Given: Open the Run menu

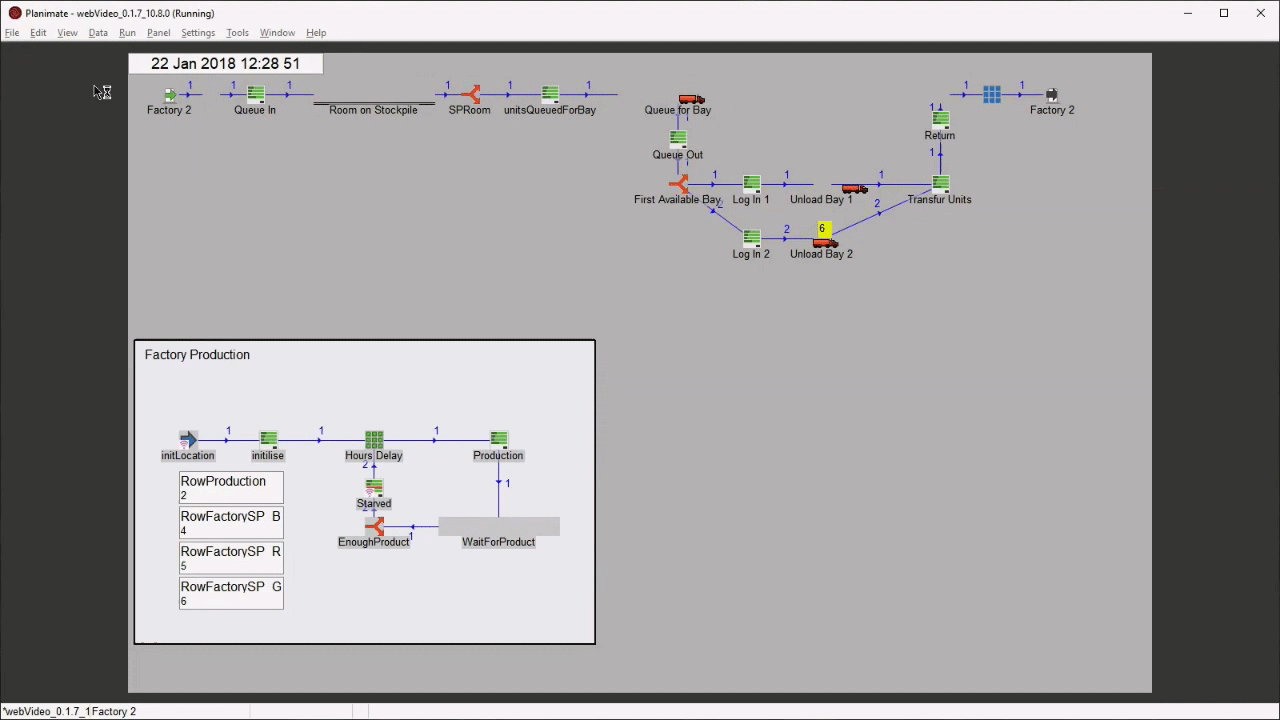Looking at the screenshot, I should pos(127,33).
